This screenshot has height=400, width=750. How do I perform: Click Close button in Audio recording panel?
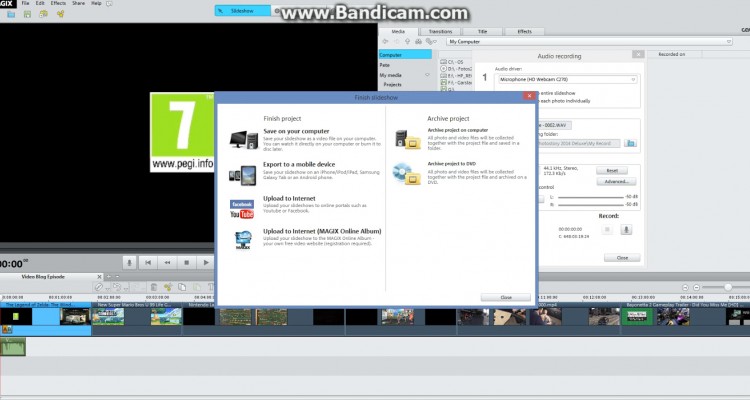tap(622, 258)
